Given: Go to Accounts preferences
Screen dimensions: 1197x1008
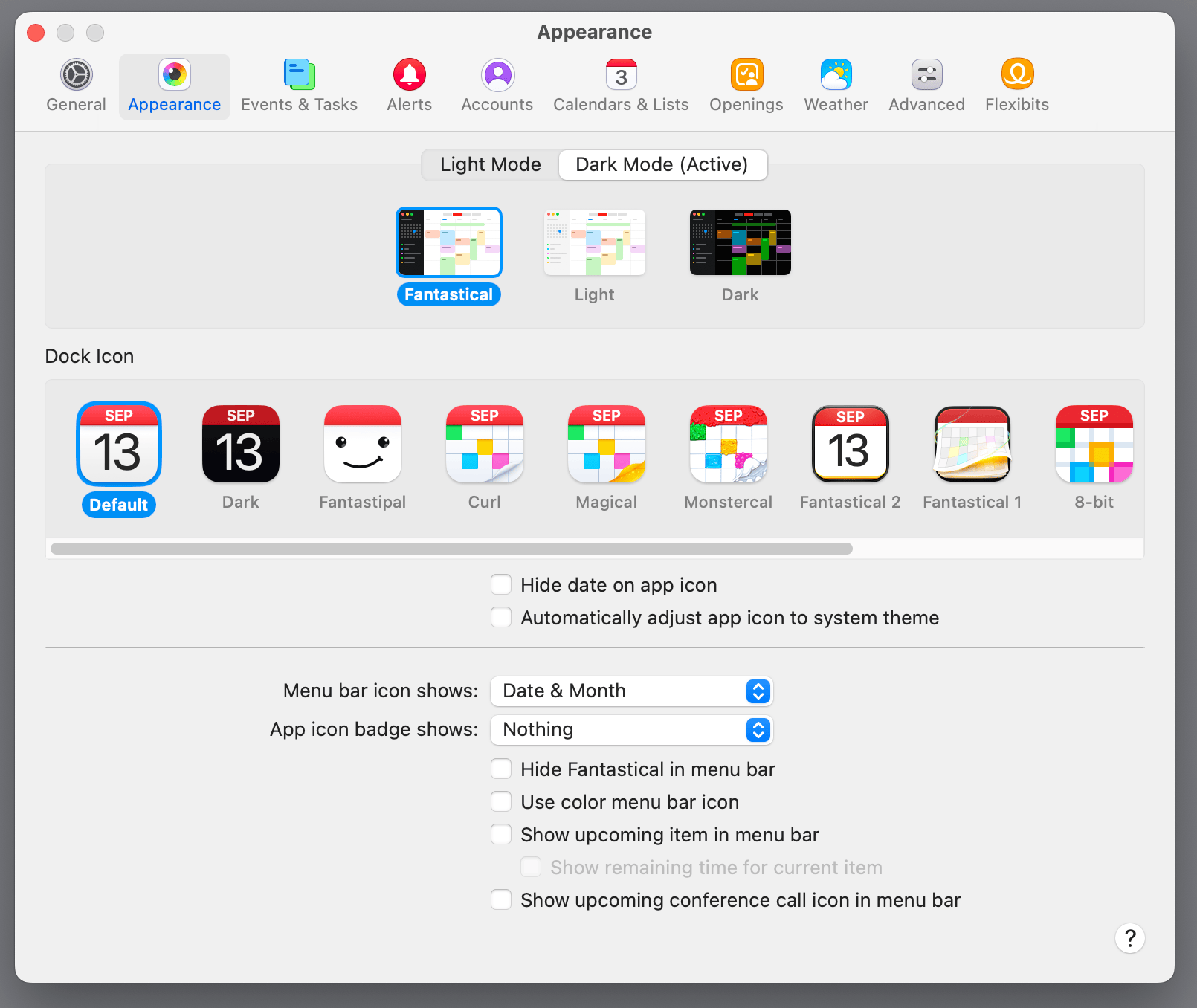Looking at the screenshot, I should (497, 86).
